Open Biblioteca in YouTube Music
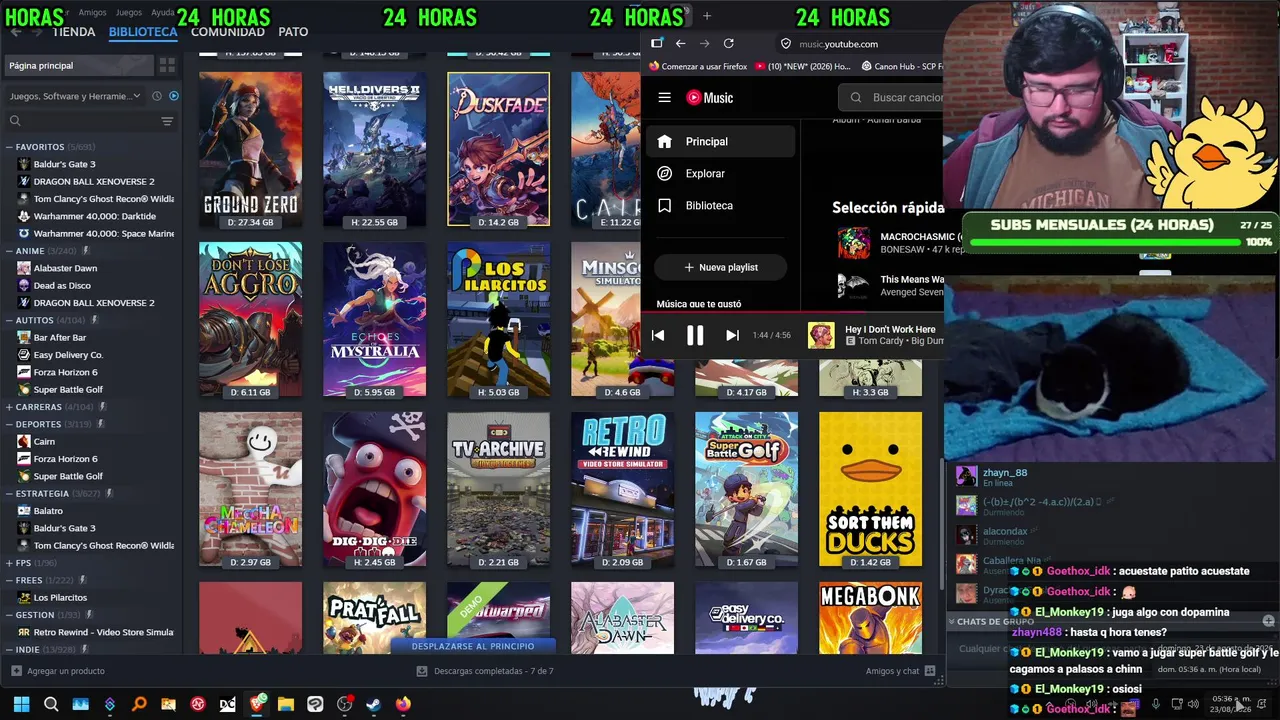 [721, 206]
